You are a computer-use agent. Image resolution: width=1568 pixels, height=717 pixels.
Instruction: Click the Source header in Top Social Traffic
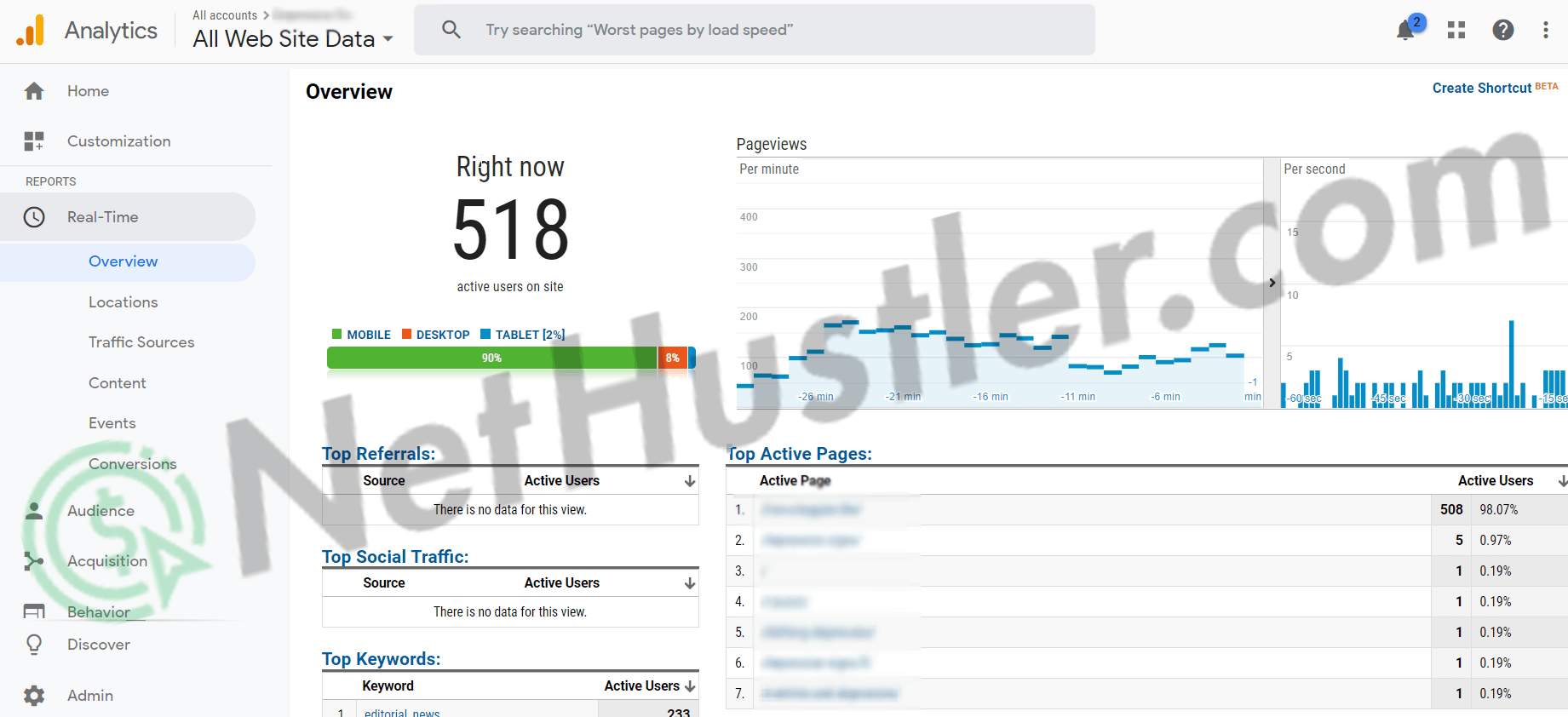384,583
